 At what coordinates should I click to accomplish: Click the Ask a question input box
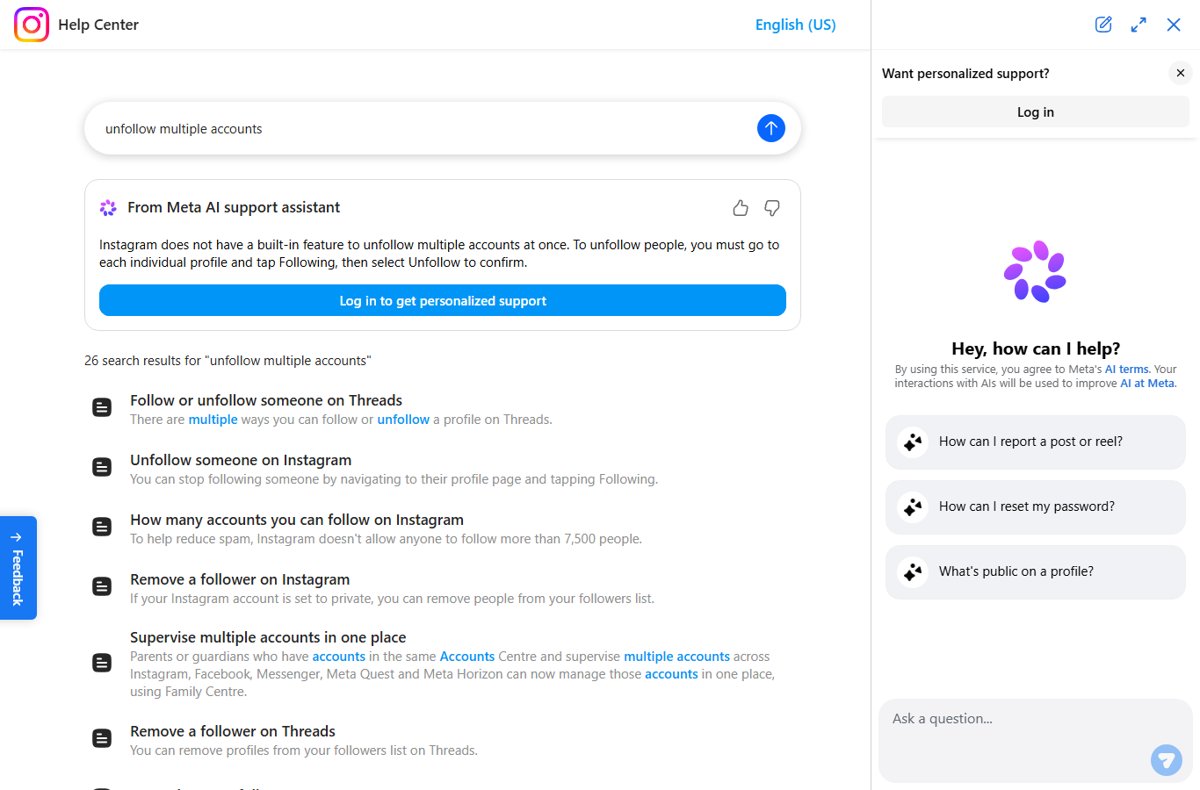tap(1035, 740)
